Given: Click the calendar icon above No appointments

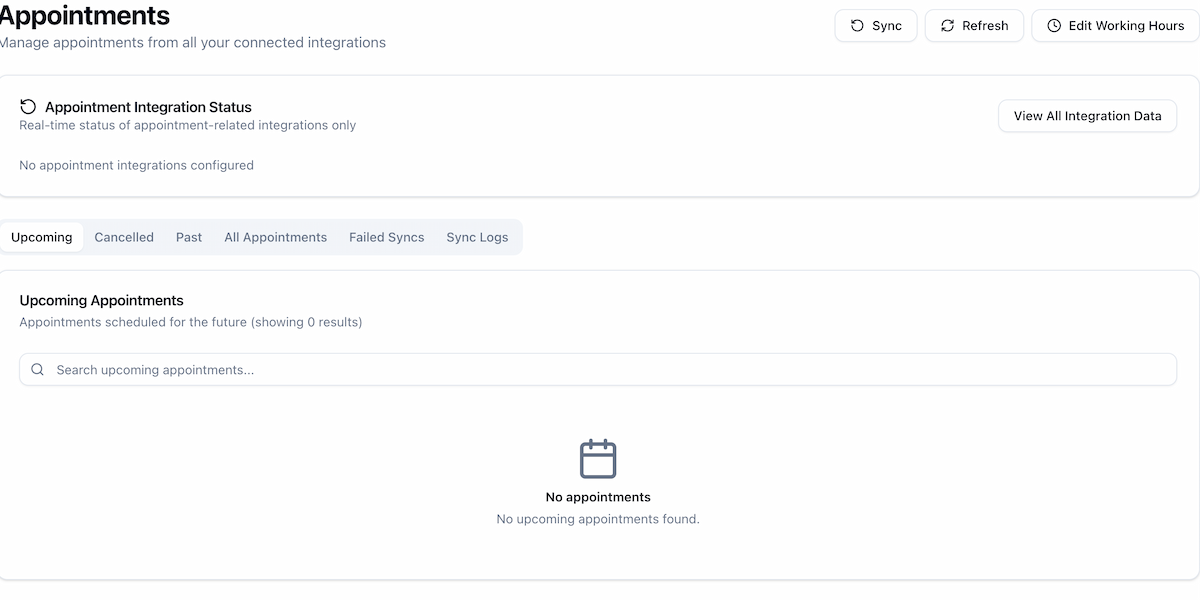Looking at the screenshot, I should point(598,458).
